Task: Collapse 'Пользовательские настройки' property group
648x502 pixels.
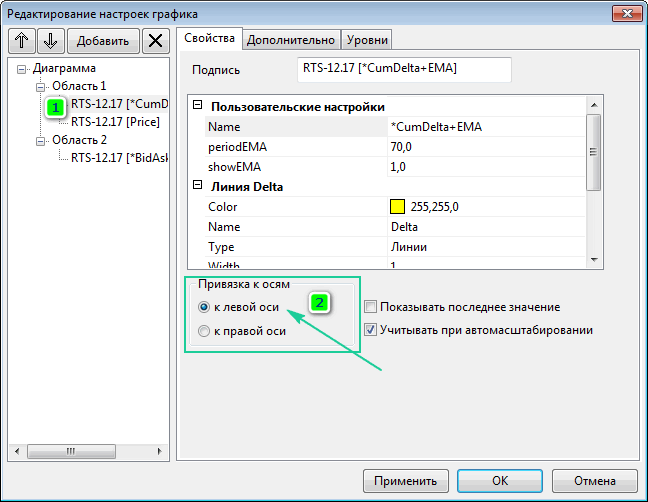Action: click(x=197, y=107)
